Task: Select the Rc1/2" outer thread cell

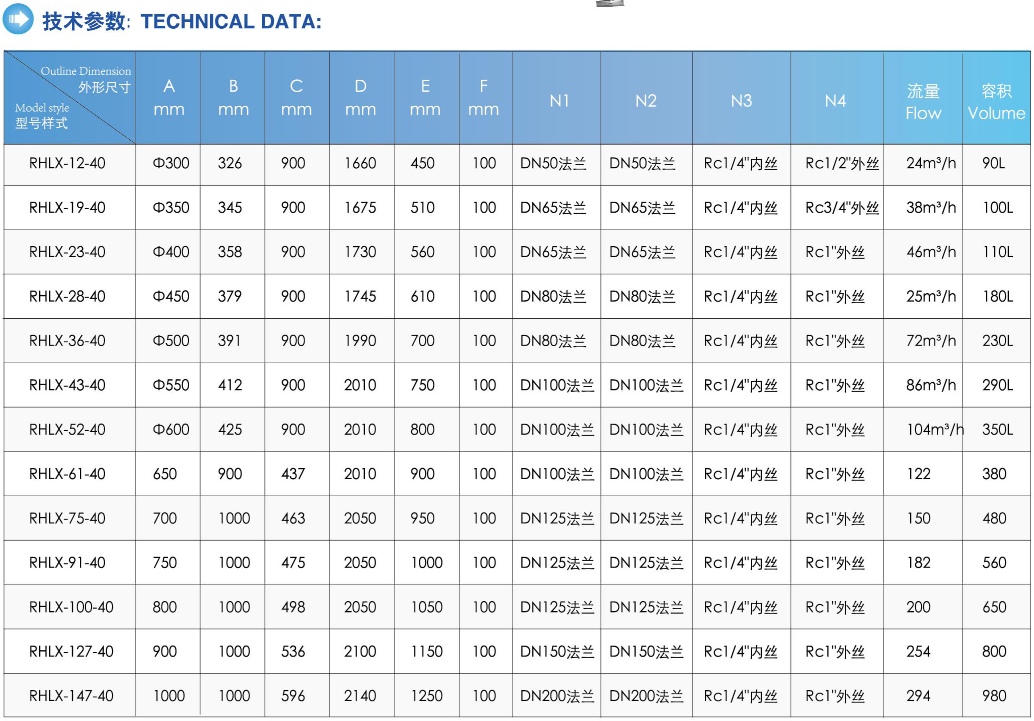Action: 842,163
